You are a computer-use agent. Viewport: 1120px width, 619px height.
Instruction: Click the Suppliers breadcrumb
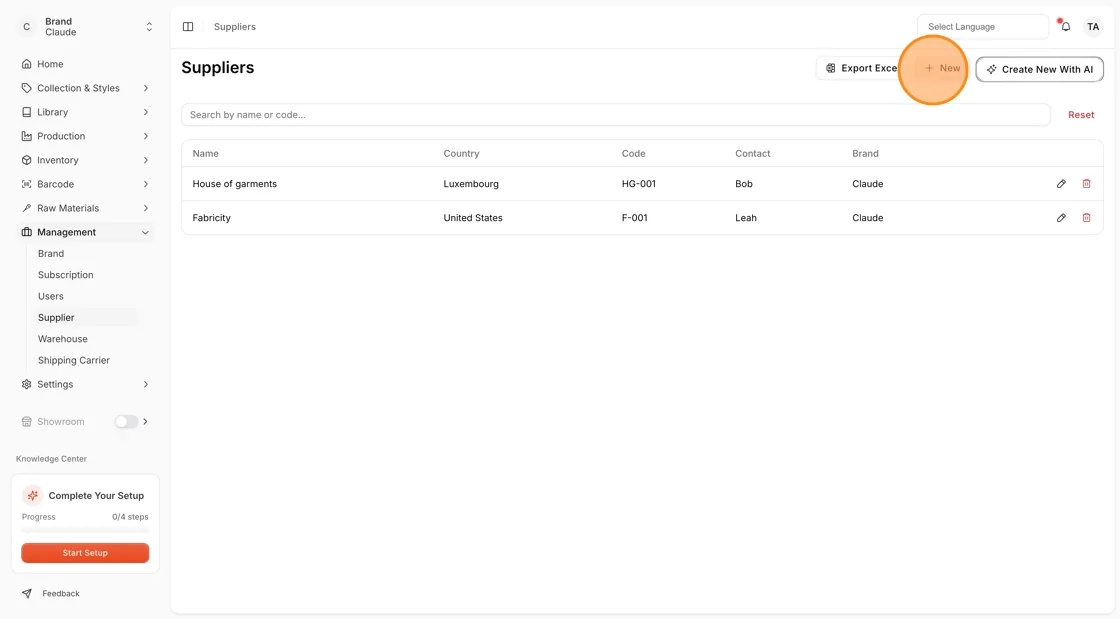pos(235,26)
